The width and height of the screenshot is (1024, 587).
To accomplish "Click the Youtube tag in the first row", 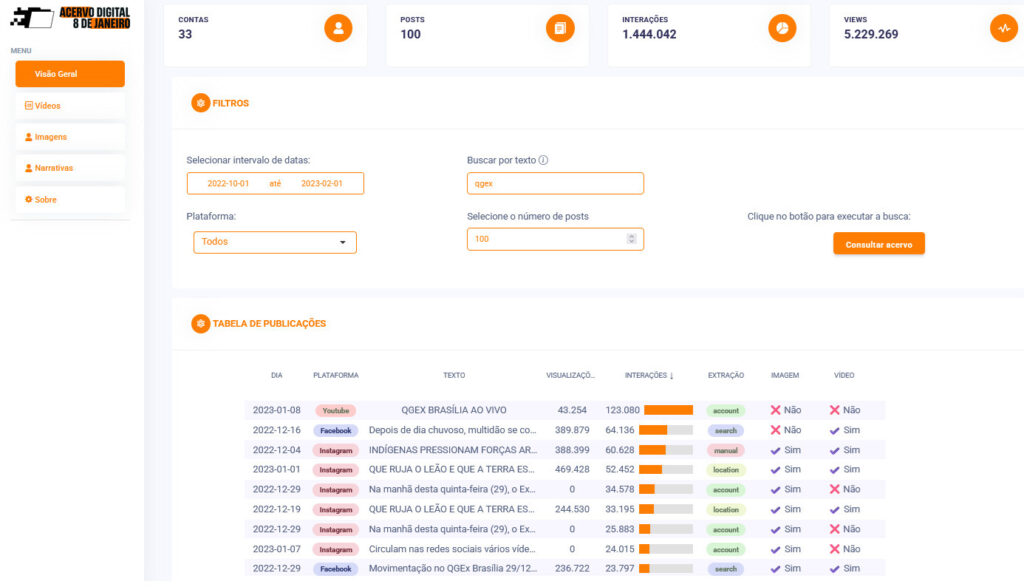I will tap(335, 410).
